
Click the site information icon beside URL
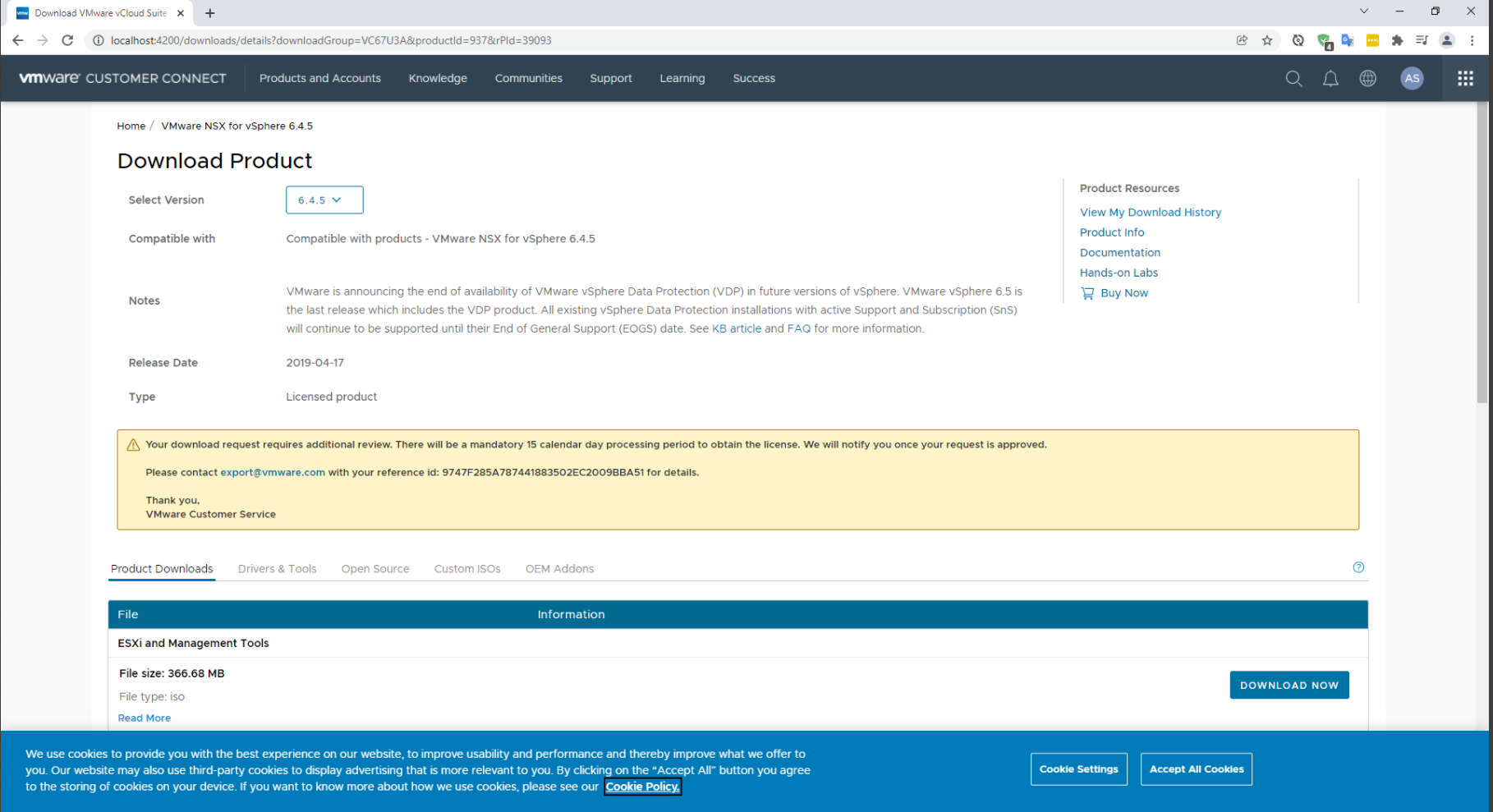(x=98, y=40)
